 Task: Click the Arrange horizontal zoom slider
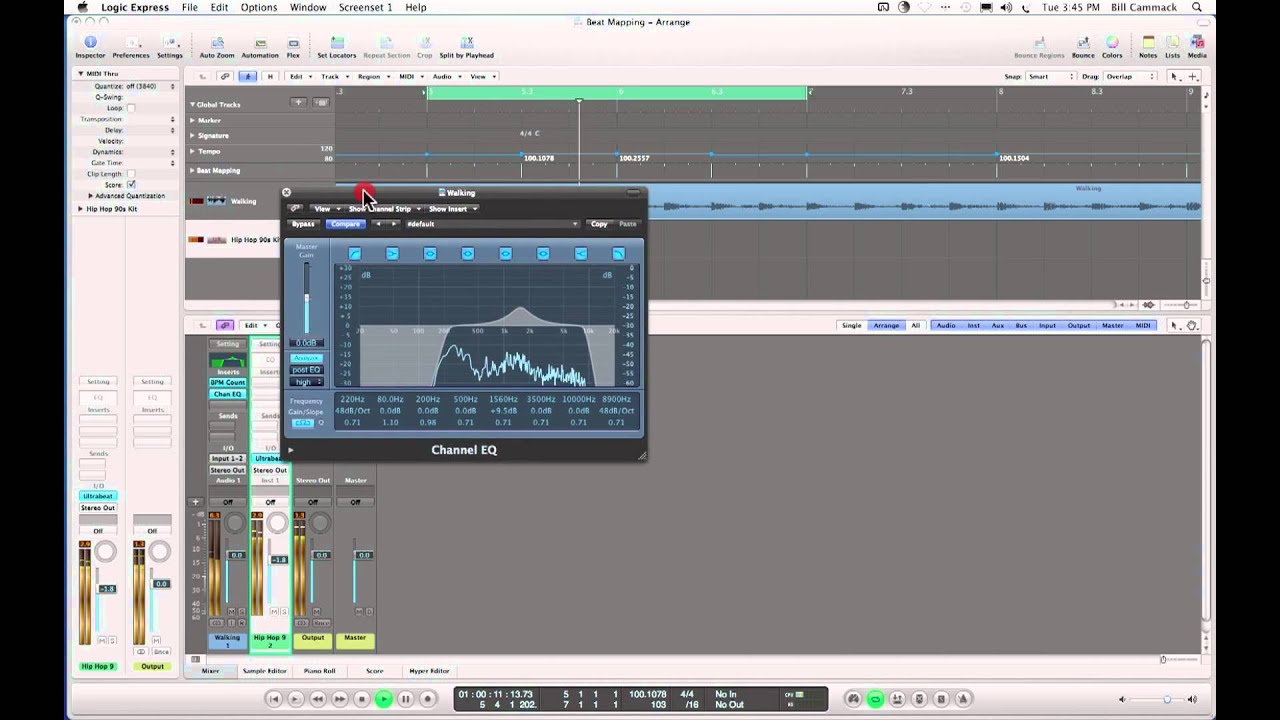tap(1186, 304)
